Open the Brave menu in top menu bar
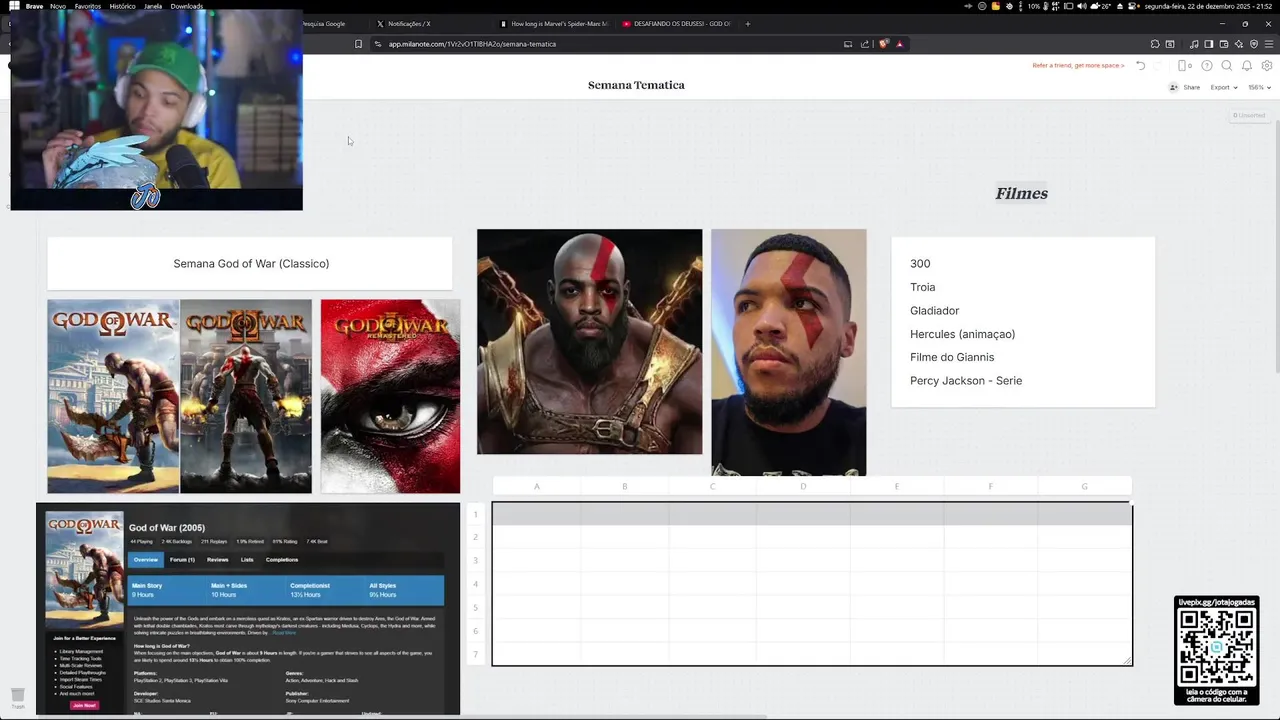The image size is (1280, 720). (34, 6)
